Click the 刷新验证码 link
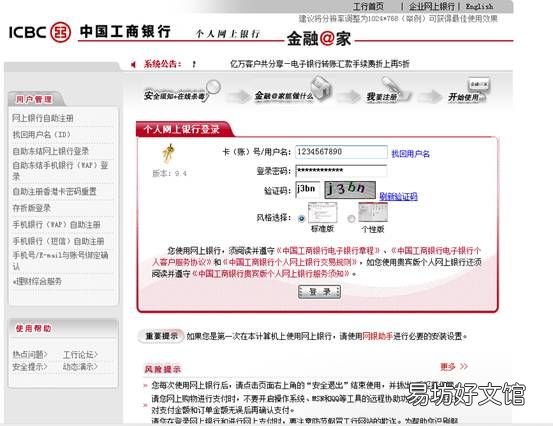 point(399,196)
